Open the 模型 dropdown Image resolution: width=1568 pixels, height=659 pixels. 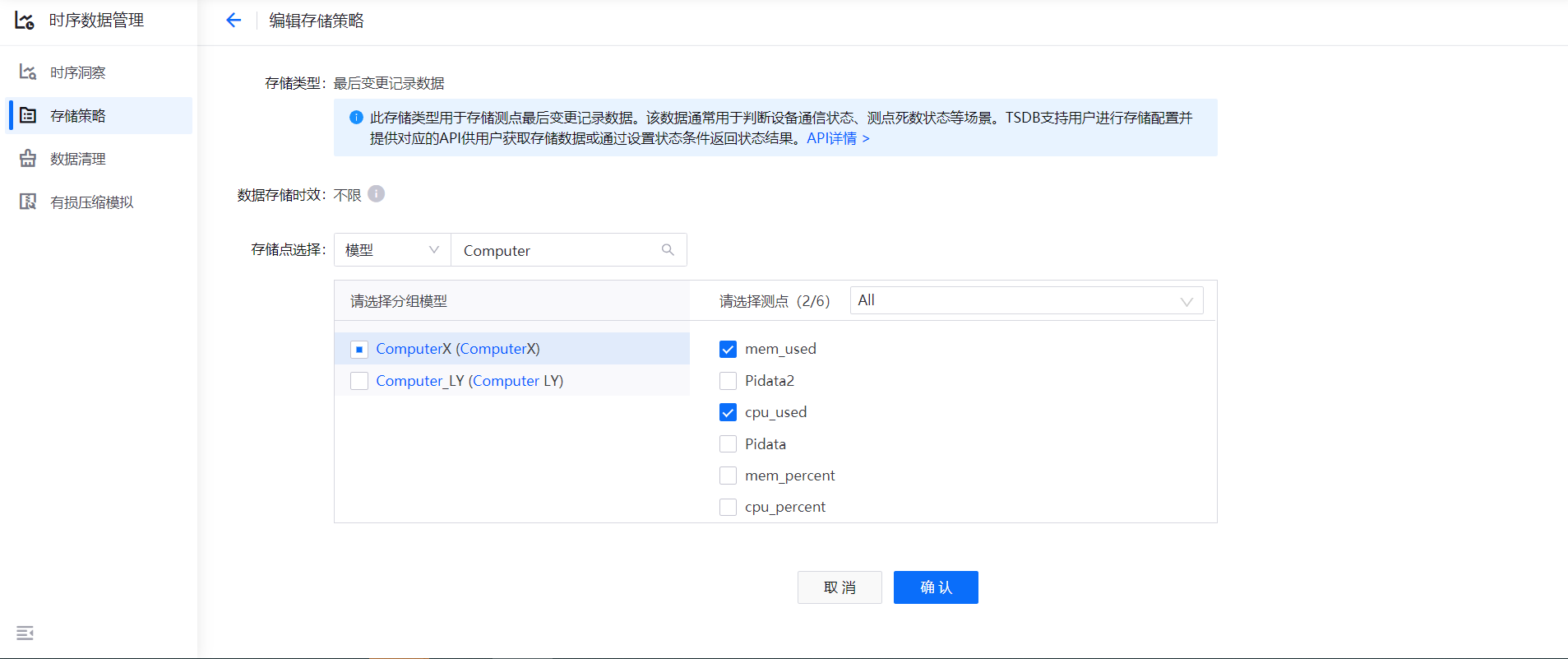click(x=392, y=250)
